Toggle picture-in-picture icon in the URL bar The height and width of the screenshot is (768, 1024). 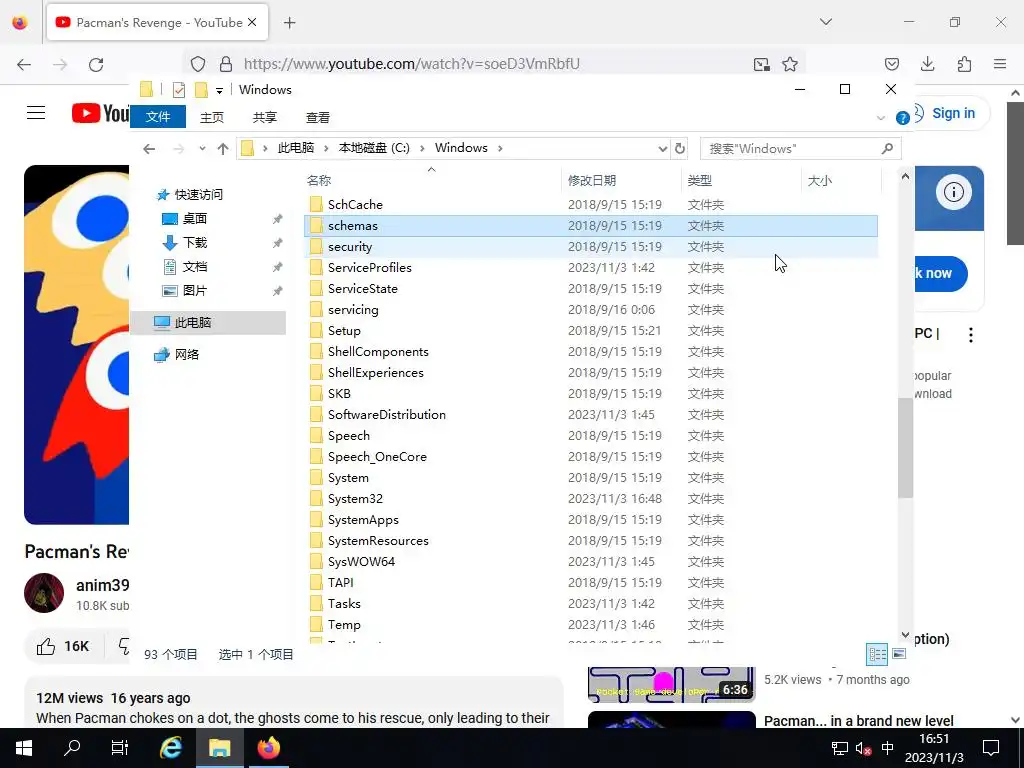(761, 64)
